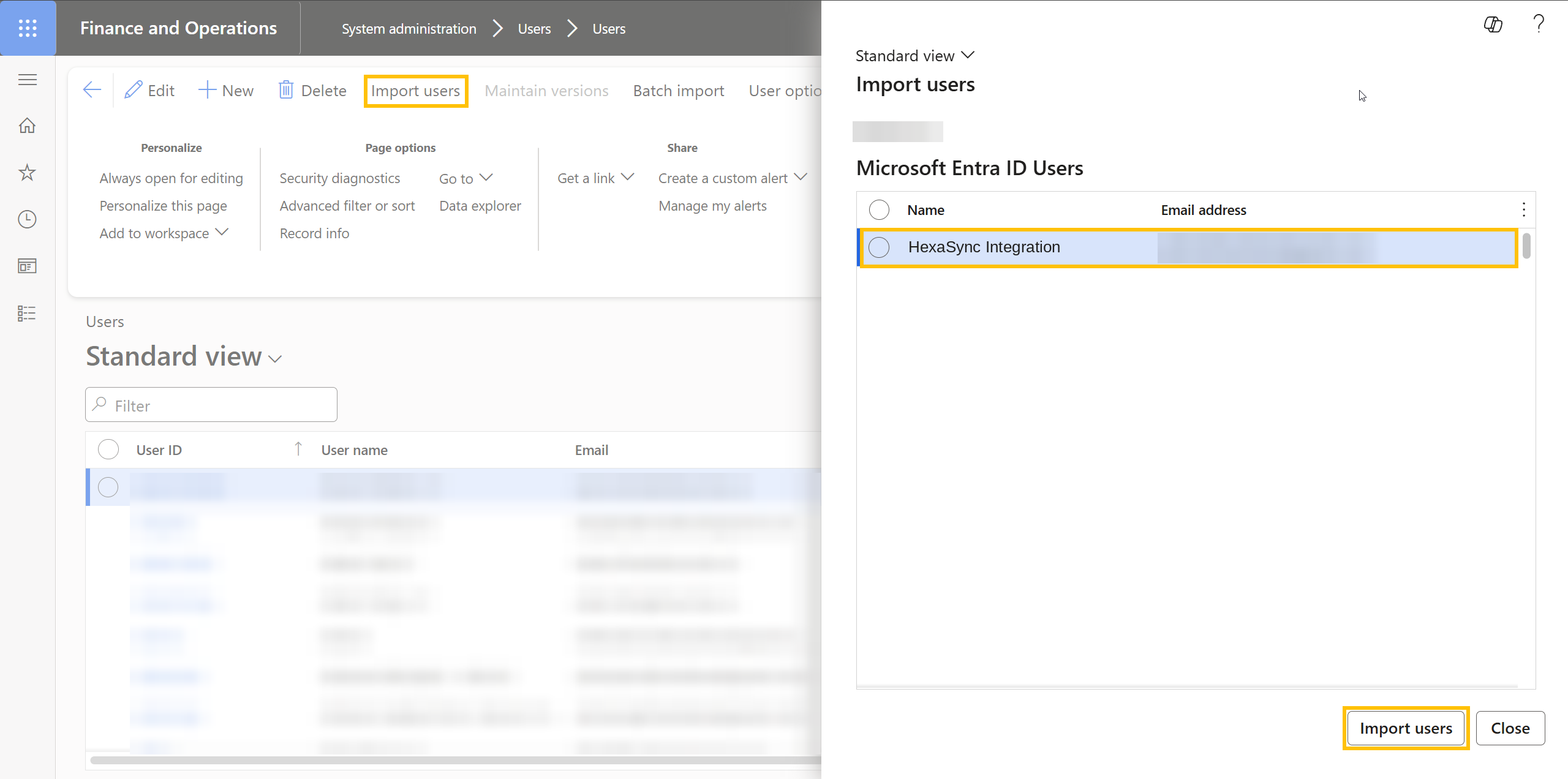Image resolution: width=1568 pixels, height=779 pixels.
Task: Click the filter search magnifier icon
Action: (100, 405)
